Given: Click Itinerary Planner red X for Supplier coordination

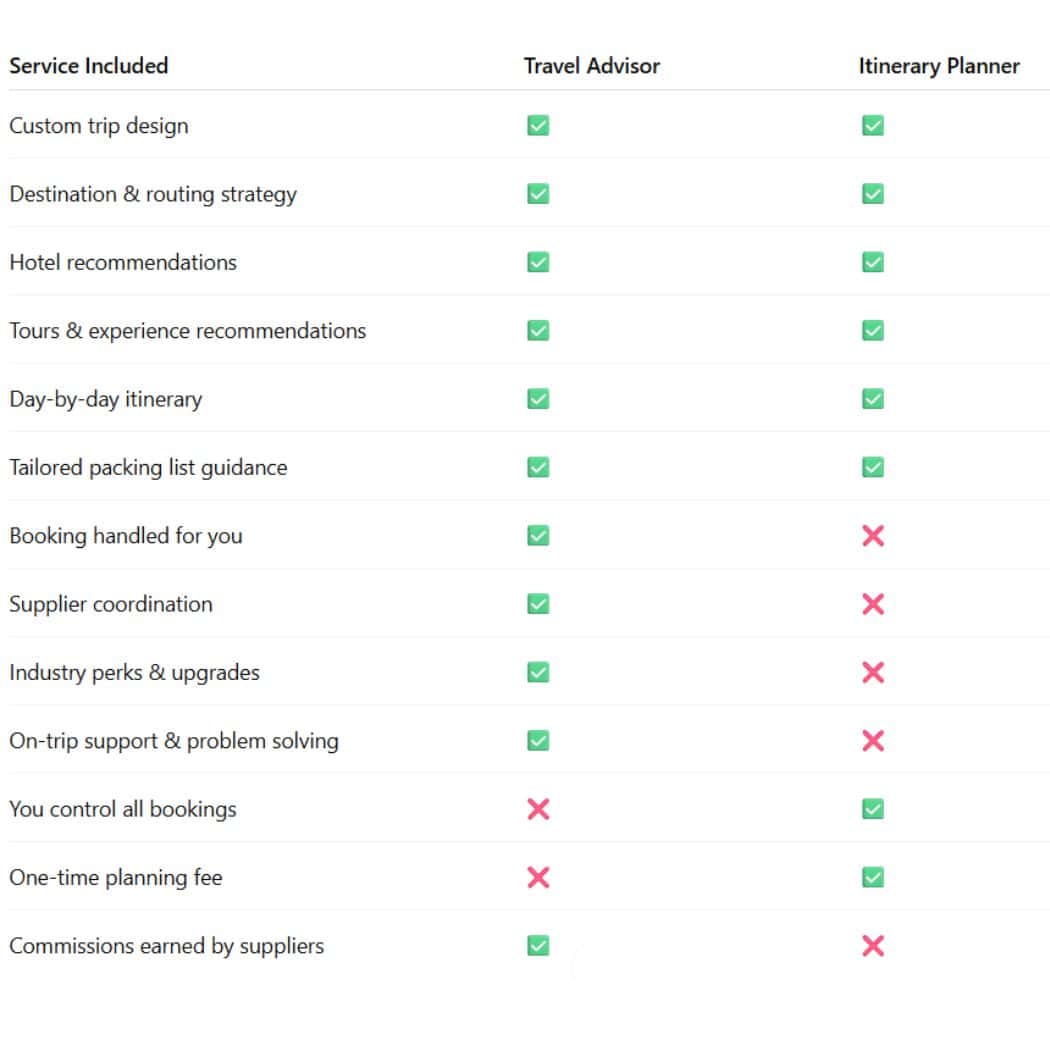Looking at the screenshot, I should point(873,604).
